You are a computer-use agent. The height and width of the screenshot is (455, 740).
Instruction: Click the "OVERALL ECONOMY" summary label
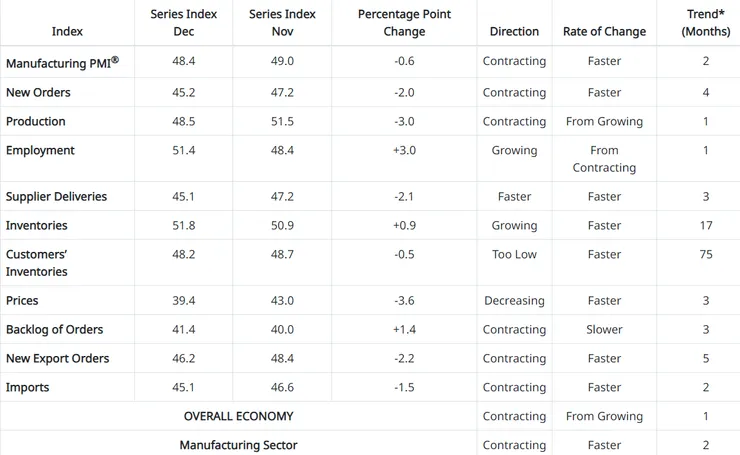click(238, 416)
